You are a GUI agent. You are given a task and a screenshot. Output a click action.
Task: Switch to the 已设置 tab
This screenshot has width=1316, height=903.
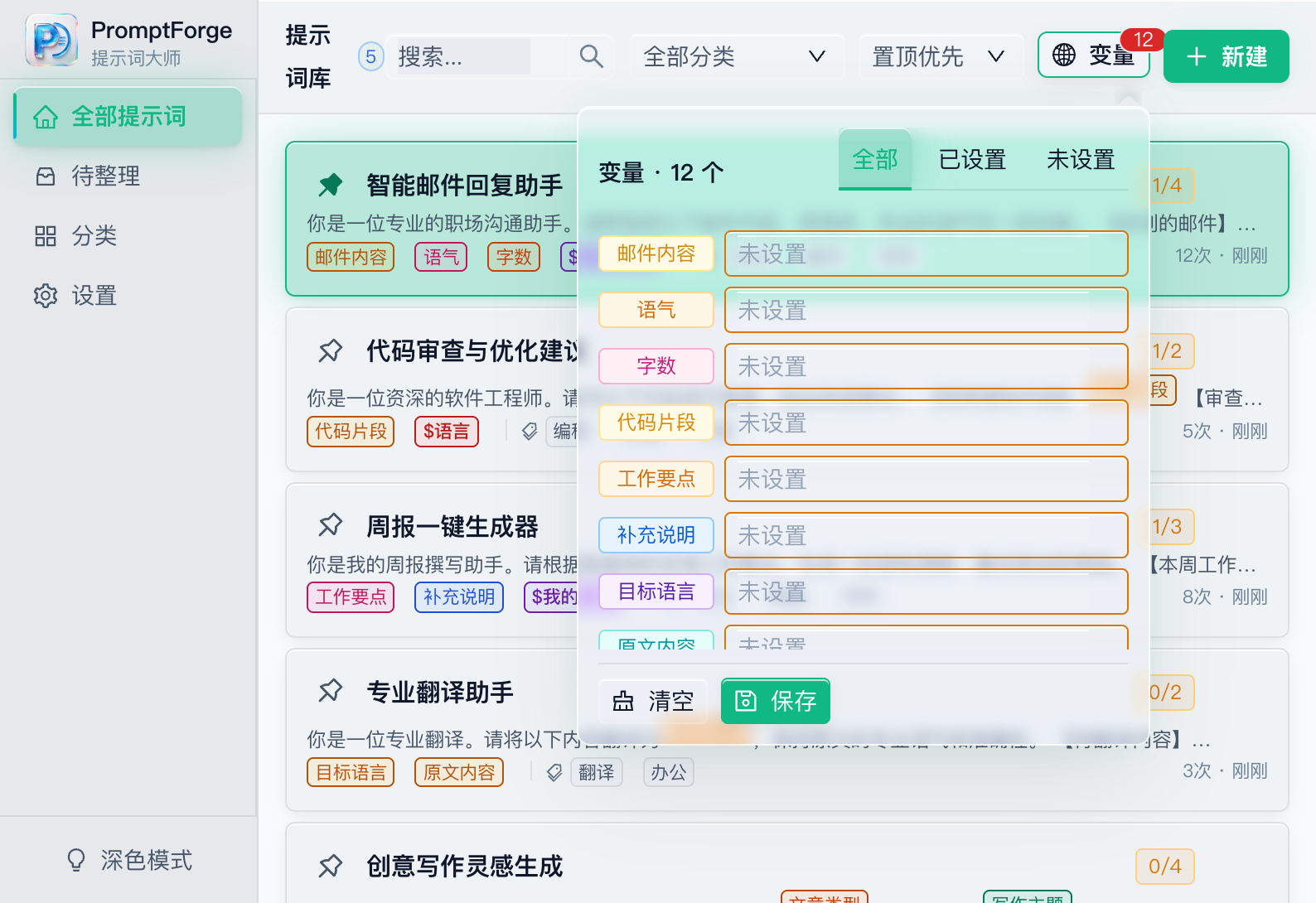coord(972,159)
